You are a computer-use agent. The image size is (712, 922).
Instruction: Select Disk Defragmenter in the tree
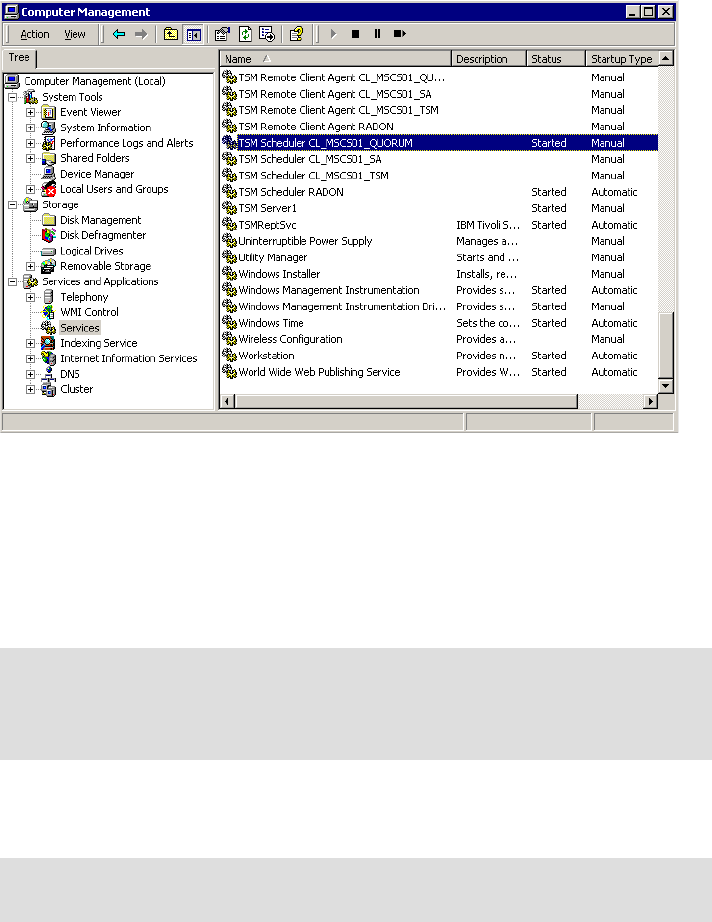(103, 235)
